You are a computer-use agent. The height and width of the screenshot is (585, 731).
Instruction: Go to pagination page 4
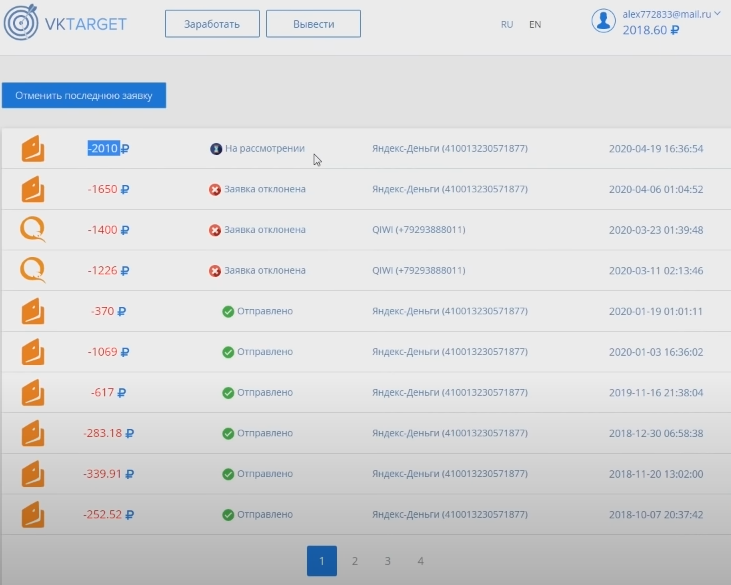(421, 561)
